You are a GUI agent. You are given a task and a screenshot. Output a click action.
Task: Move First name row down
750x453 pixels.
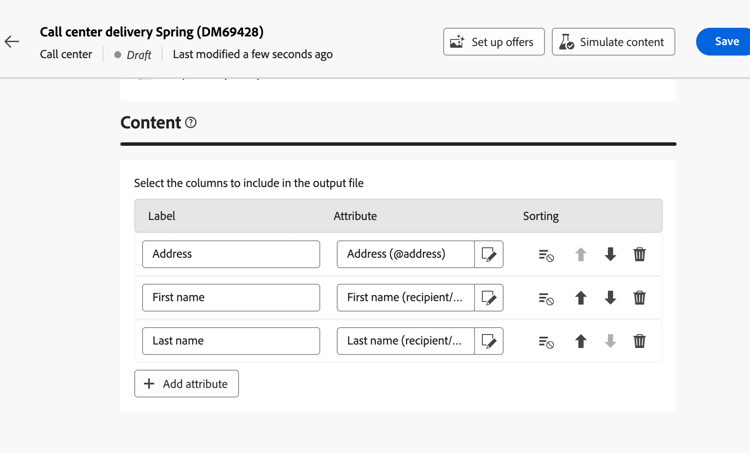[x=610, y=298]
